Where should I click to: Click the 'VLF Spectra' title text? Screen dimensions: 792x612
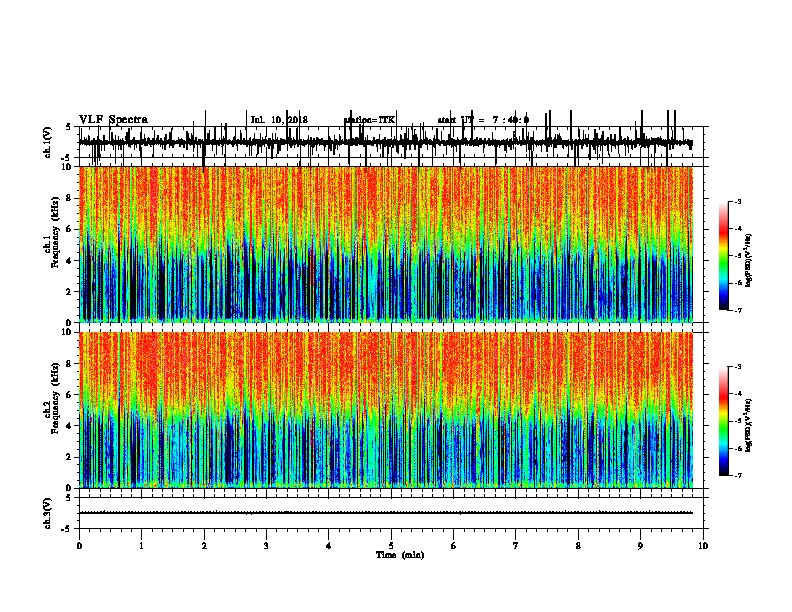[x=113, y=120]
